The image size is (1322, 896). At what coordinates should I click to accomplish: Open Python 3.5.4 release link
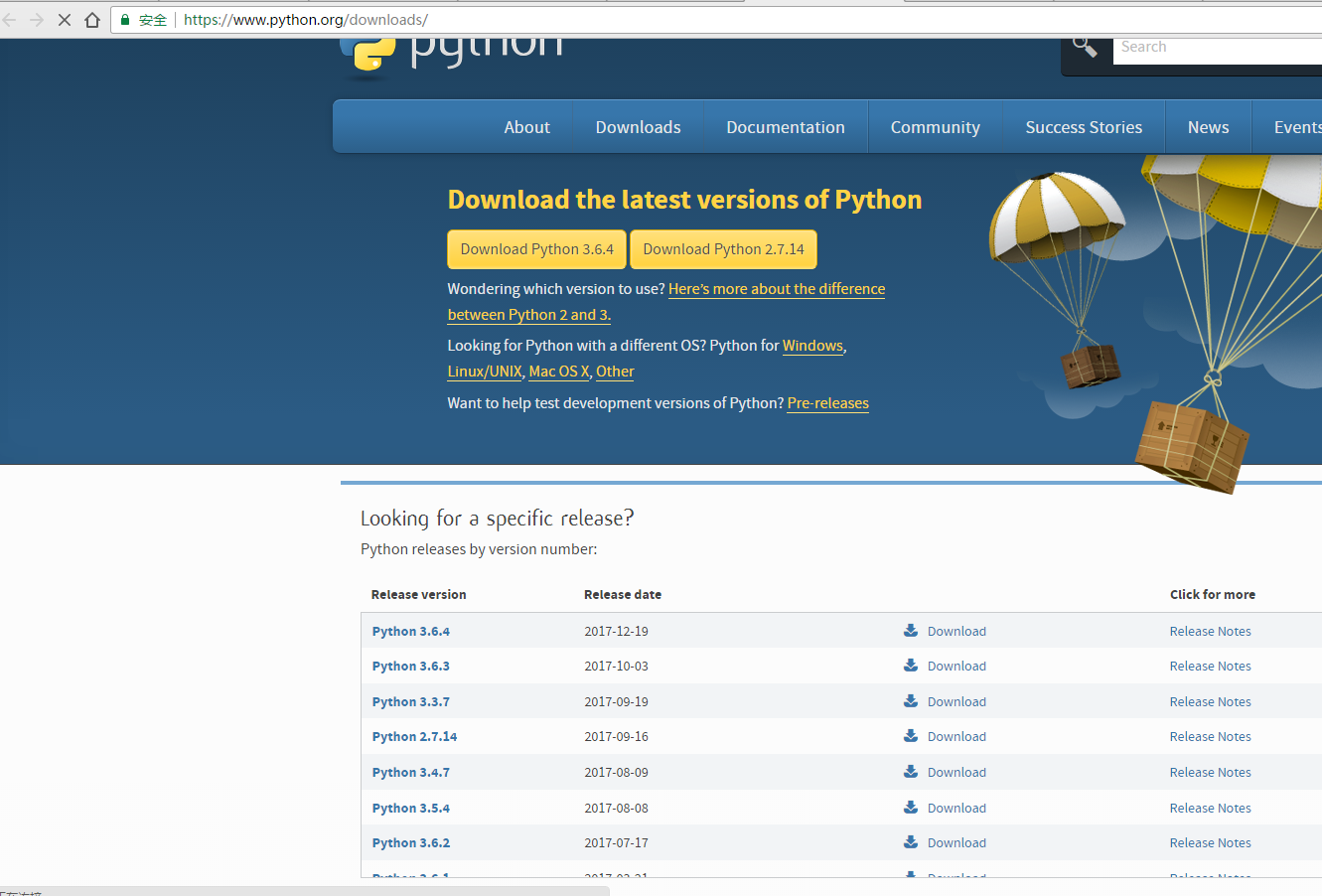411,808
